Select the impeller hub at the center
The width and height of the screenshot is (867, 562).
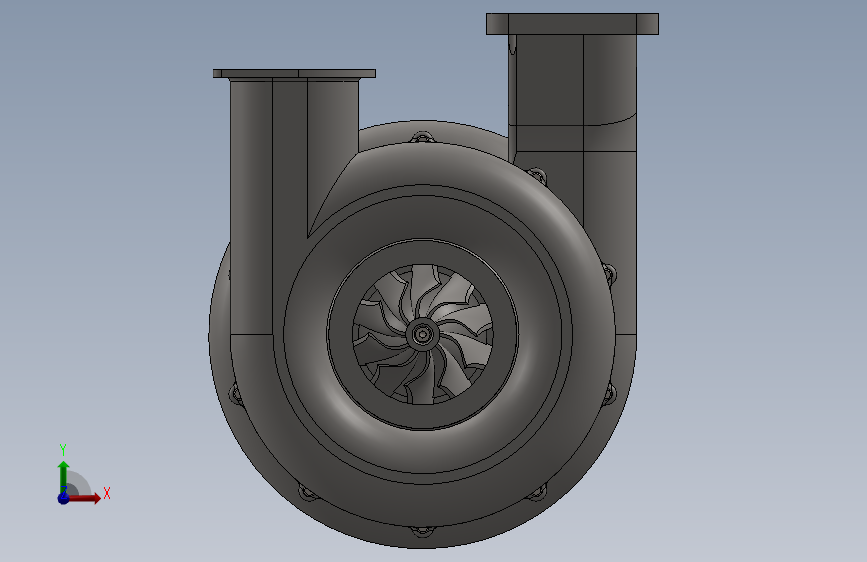pyautogui.click(x=422, y=334)
